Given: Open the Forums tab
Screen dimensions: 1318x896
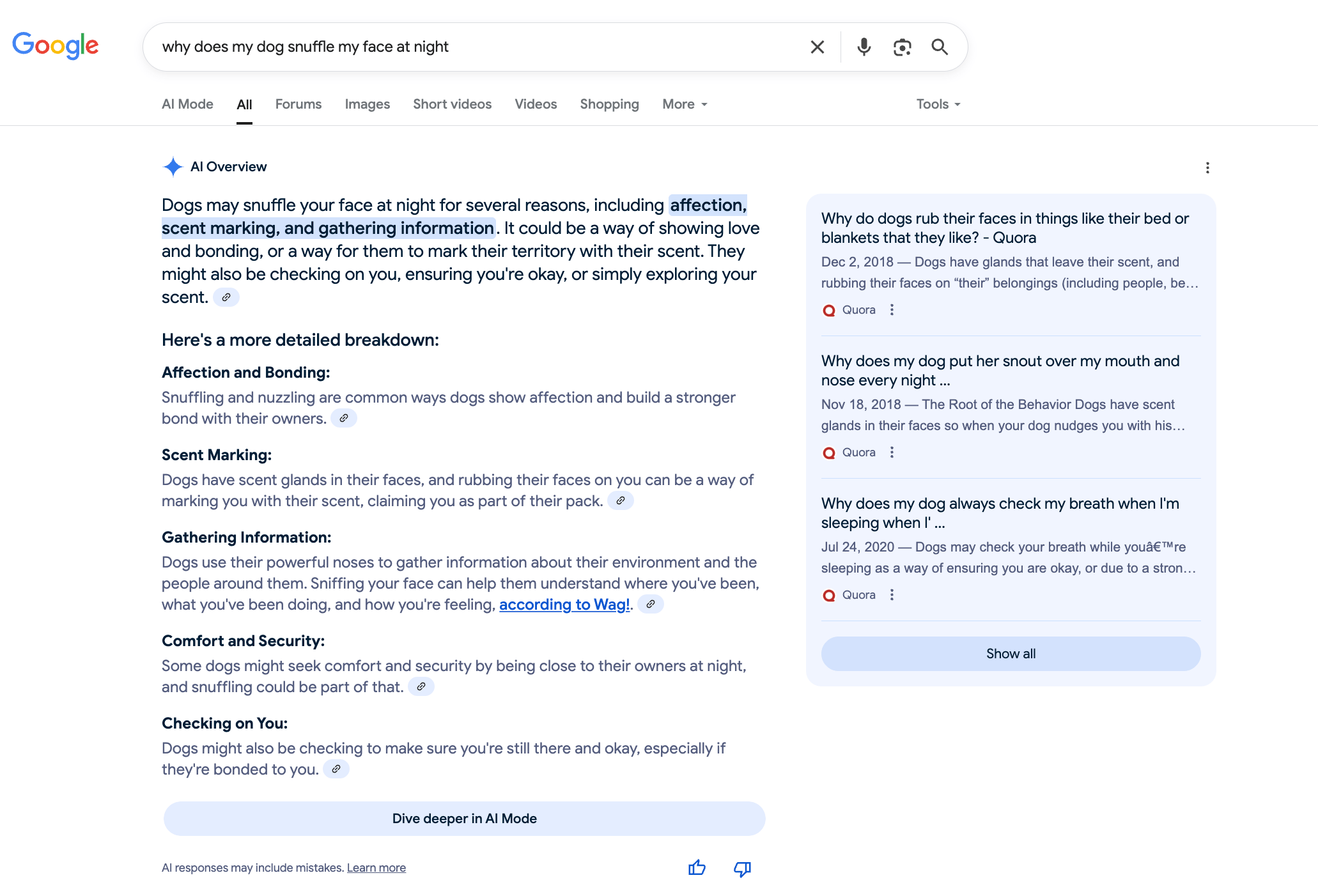Looking at the screenshot, I should click(298, 104).
